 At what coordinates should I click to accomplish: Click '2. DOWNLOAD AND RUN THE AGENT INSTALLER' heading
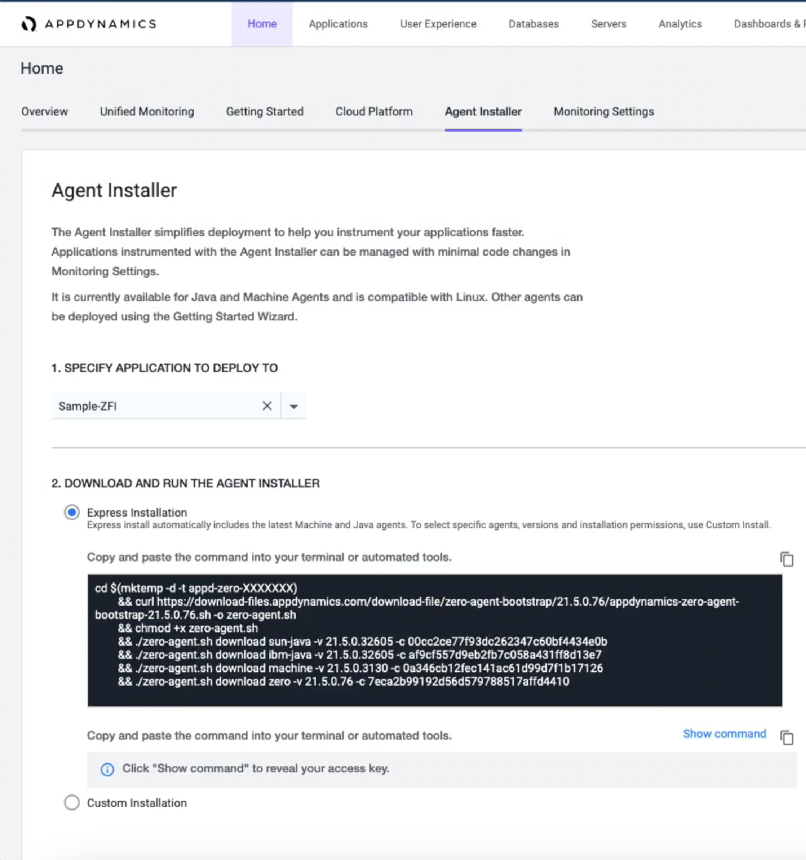(185, 483)
